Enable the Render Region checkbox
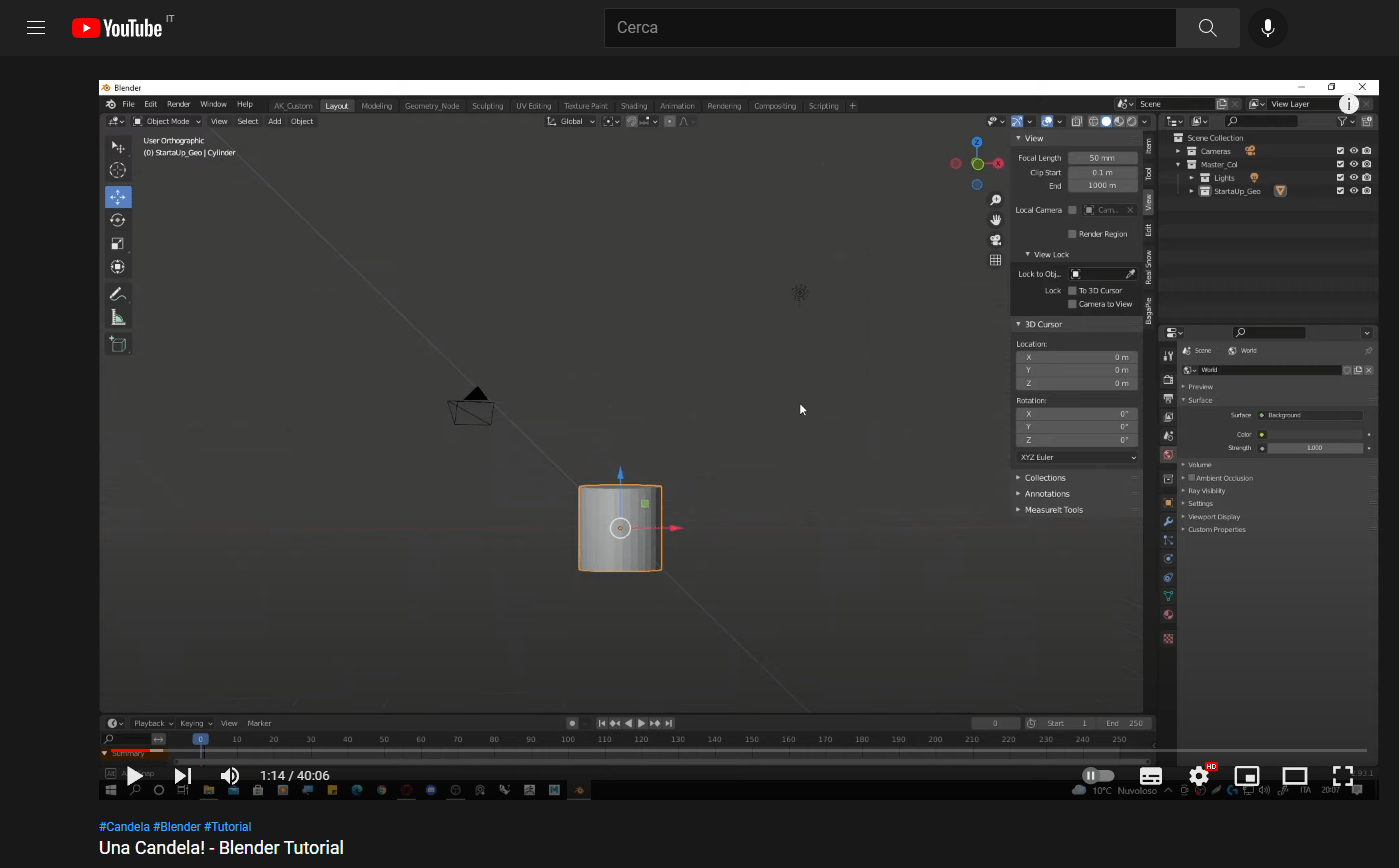Viewport: 1399px width, 868px height. 1073,234
